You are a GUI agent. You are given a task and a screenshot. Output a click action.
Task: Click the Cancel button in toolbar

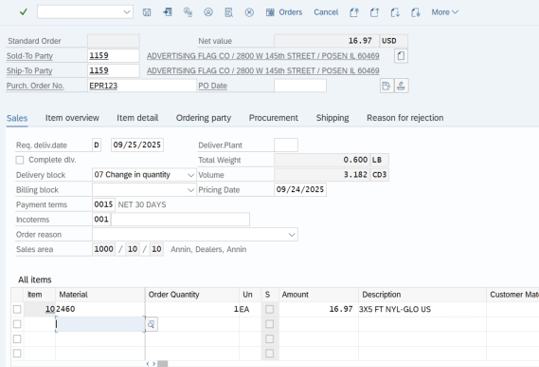(x=326, y=12)
